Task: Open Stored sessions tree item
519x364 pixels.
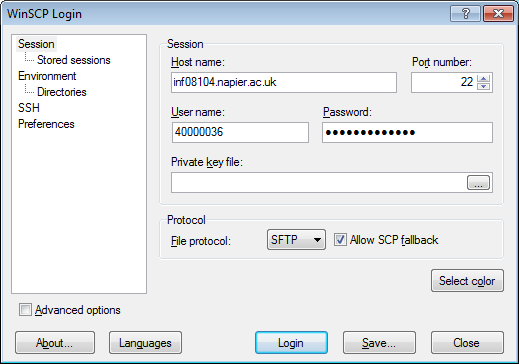Action: coord(74,60)
